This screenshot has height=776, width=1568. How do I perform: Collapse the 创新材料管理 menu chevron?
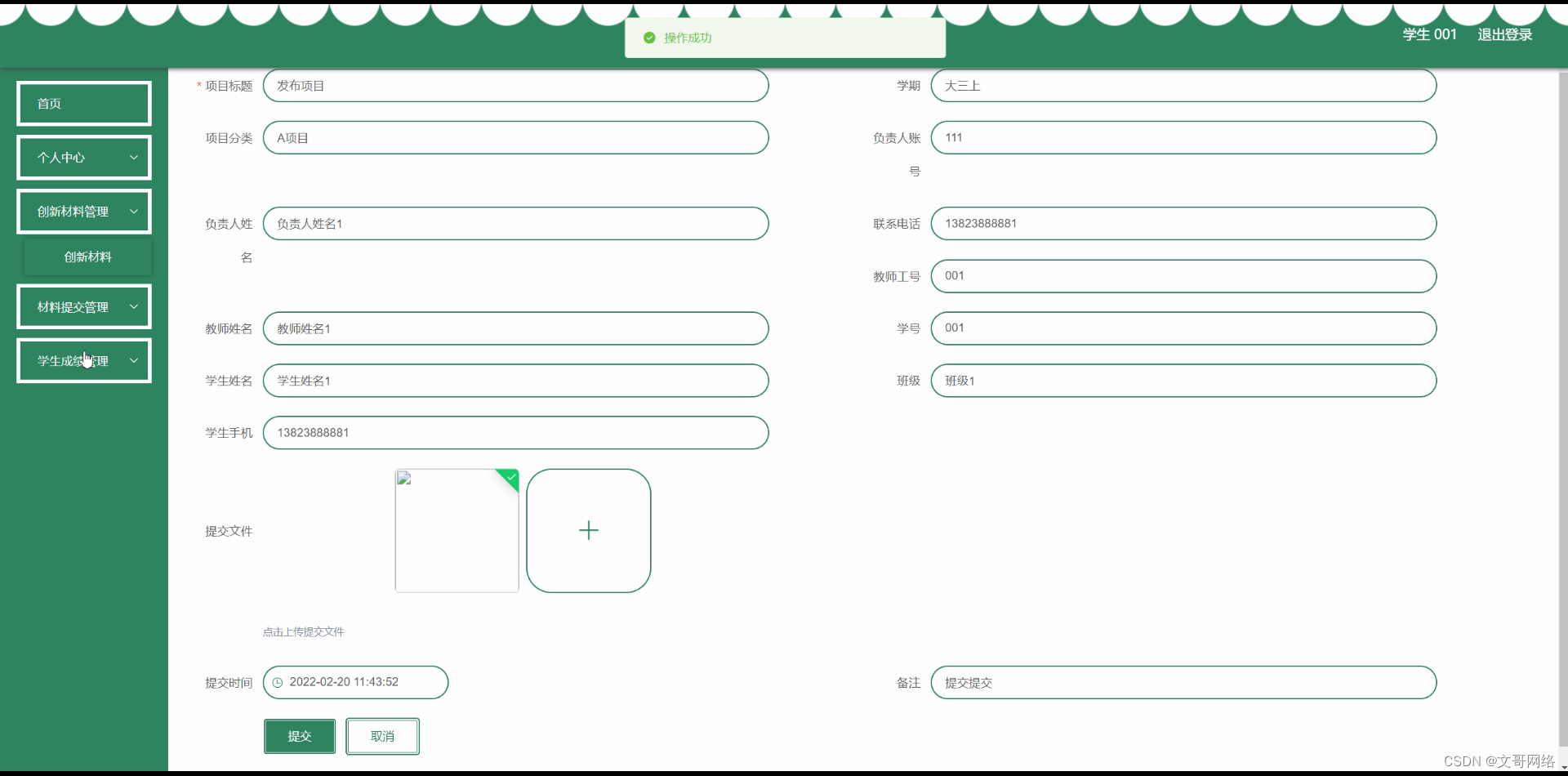click(x=134, y=212)
